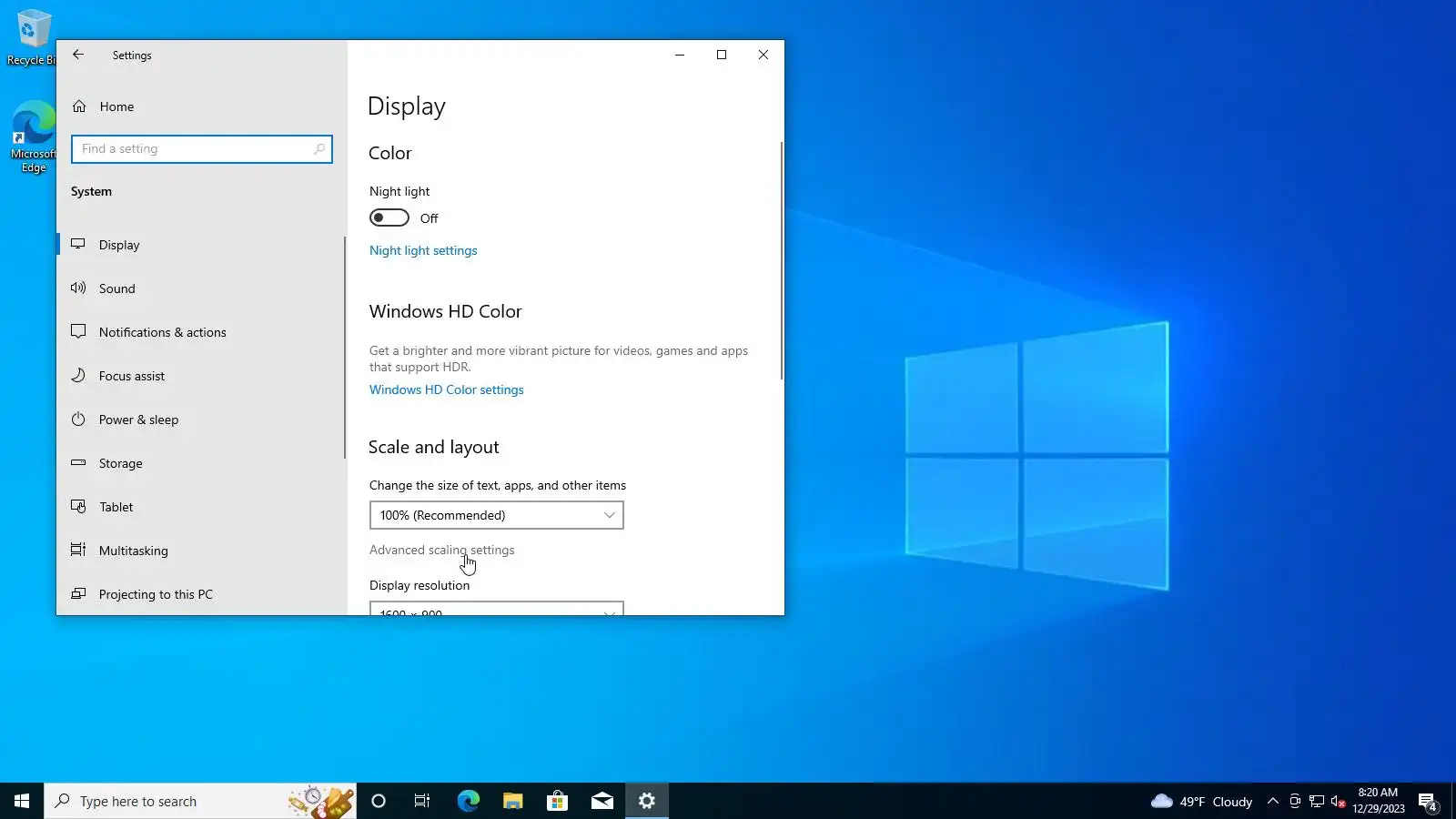1456x819 pixels.
Task: Toggle the Night light switch
Action: click(389, 218)
